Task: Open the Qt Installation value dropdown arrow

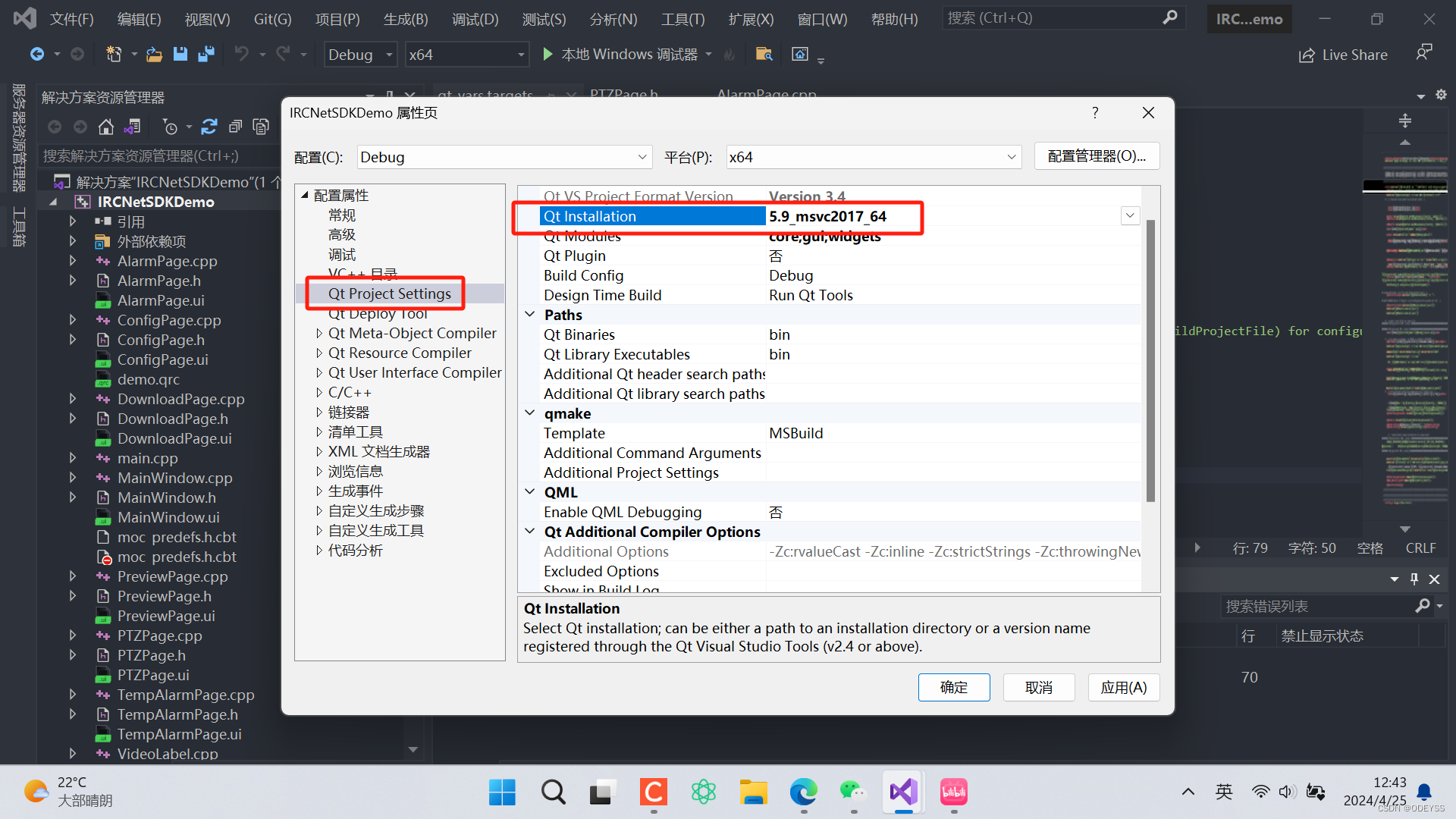Action: click(1130, 216)
